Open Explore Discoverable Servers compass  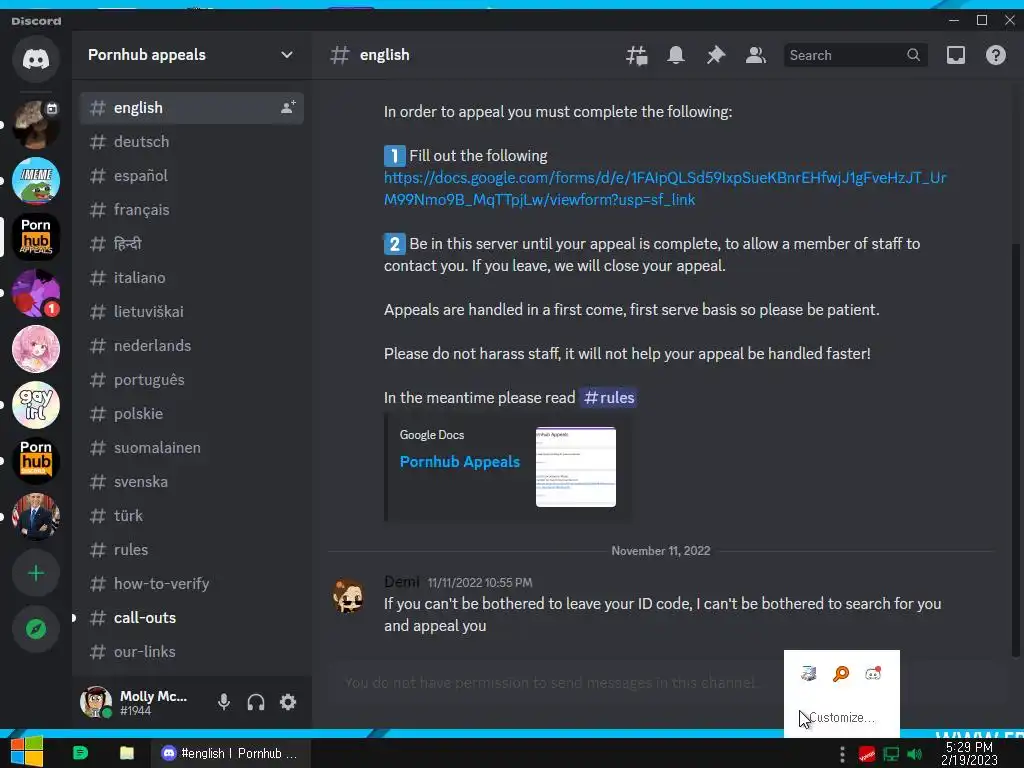tap(36, 629)
